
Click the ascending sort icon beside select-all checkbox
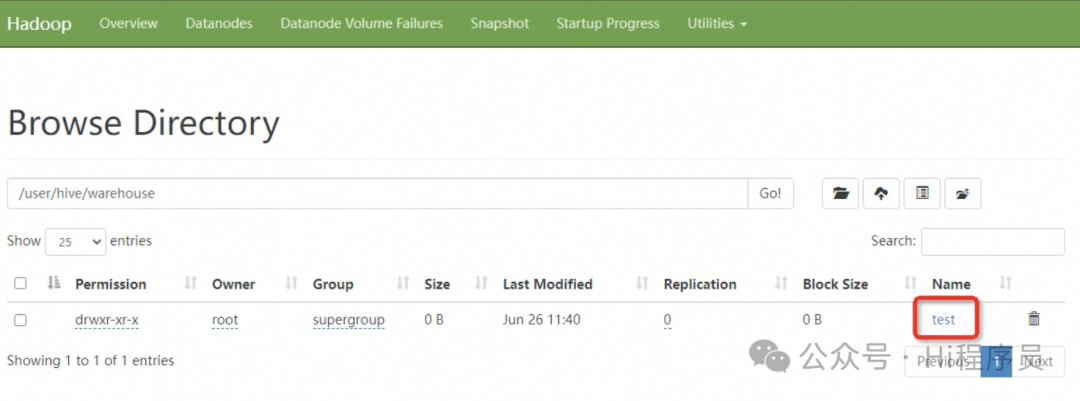coord(54,282)
